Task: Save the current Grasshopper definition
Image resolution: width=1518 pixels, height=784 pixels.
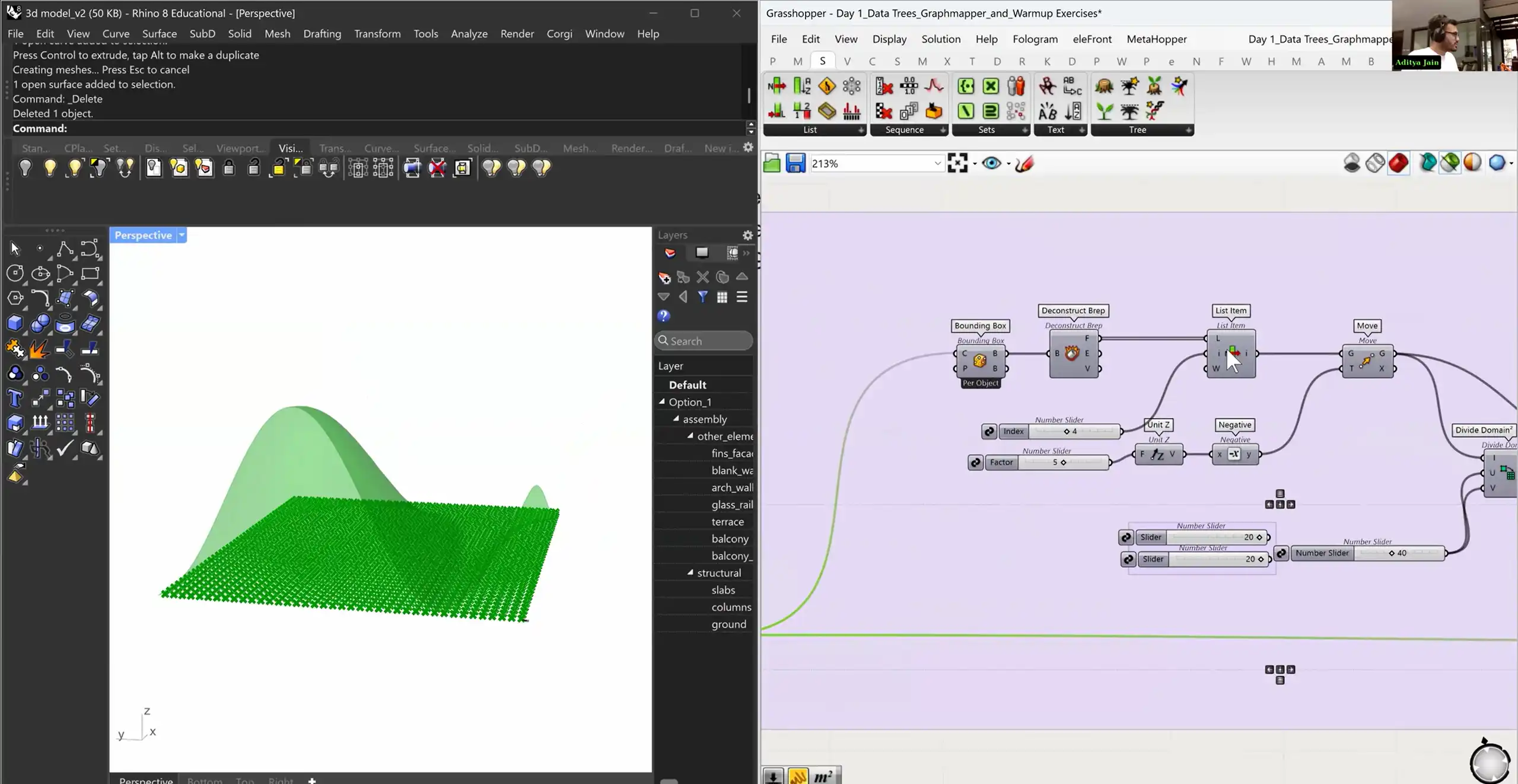Action: tap(795, 163)
